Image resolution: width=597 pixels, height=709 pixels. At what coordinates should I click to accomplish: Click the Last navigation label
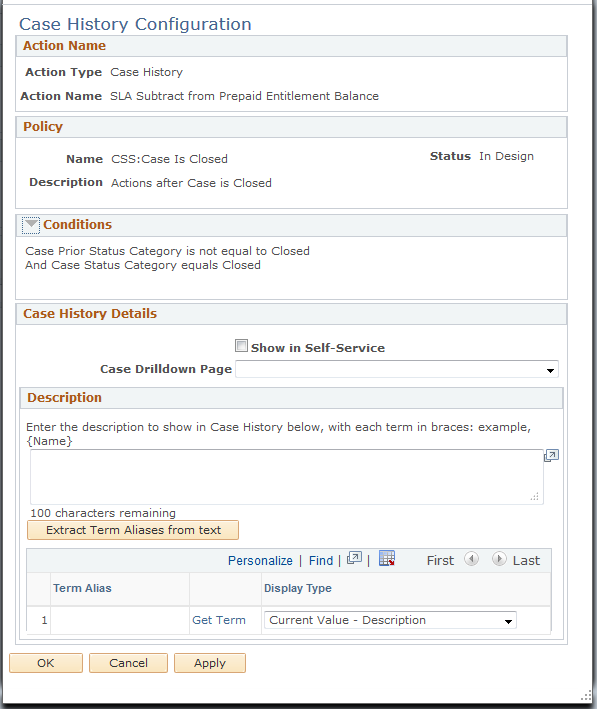526,561
